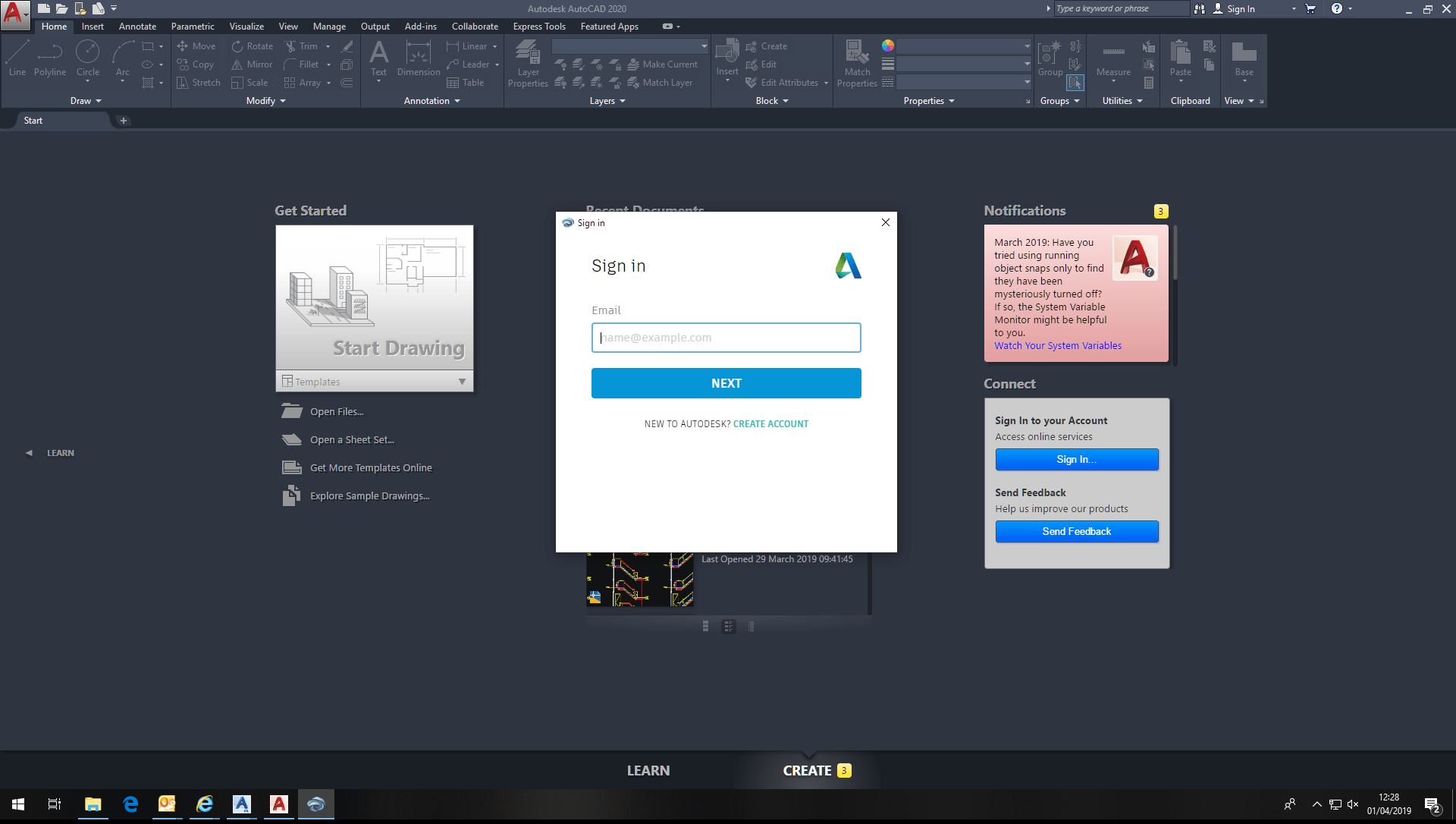Click the Email input field

(x=726, y=338)
